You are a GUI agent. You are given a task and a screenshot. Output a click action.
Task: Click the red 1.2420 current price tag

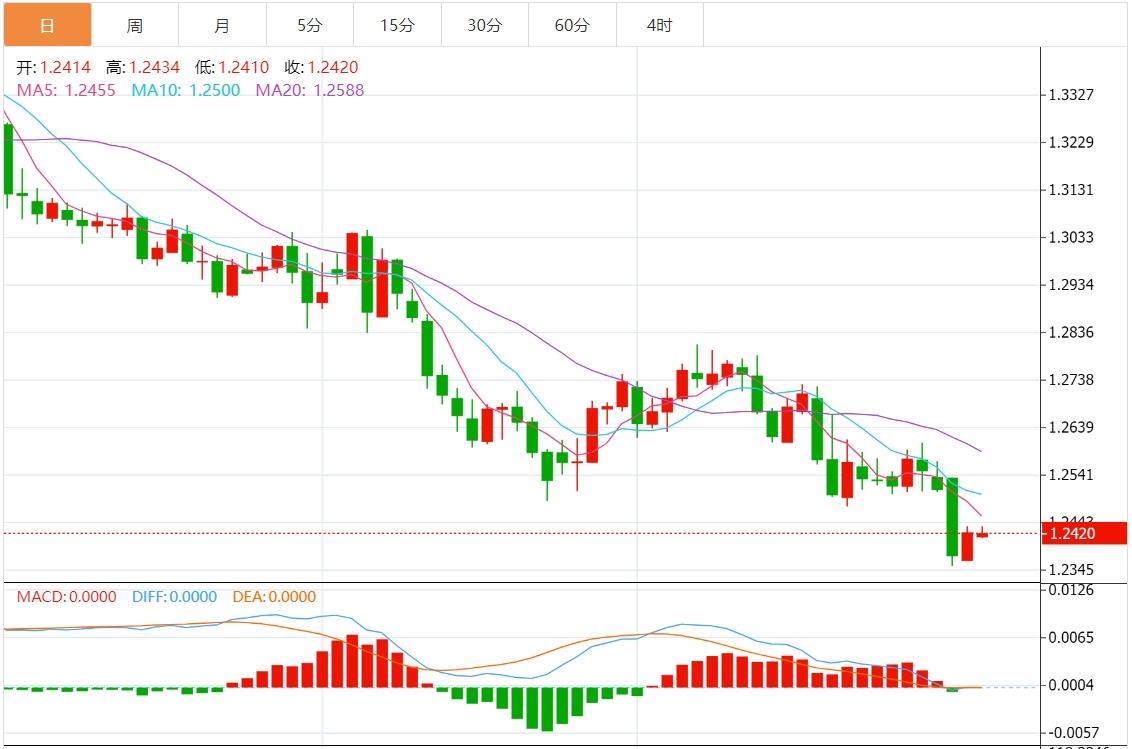pos(1083,534)
